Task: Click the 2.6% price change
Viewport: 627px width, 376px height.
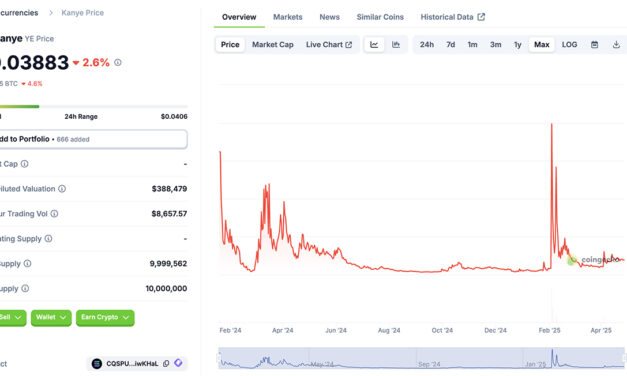Action: 91,62
